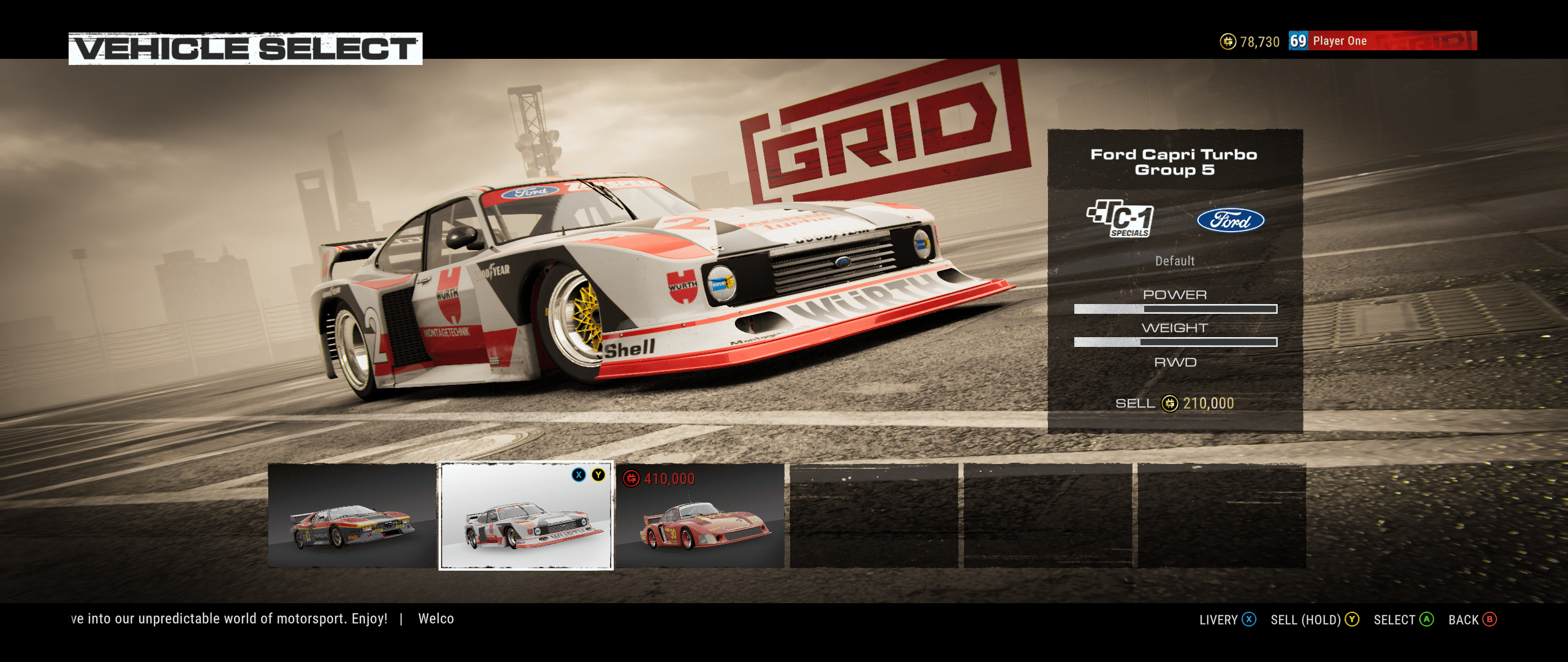
Task: Click the POWER stat bar
Action: [x=1175, y=309]
